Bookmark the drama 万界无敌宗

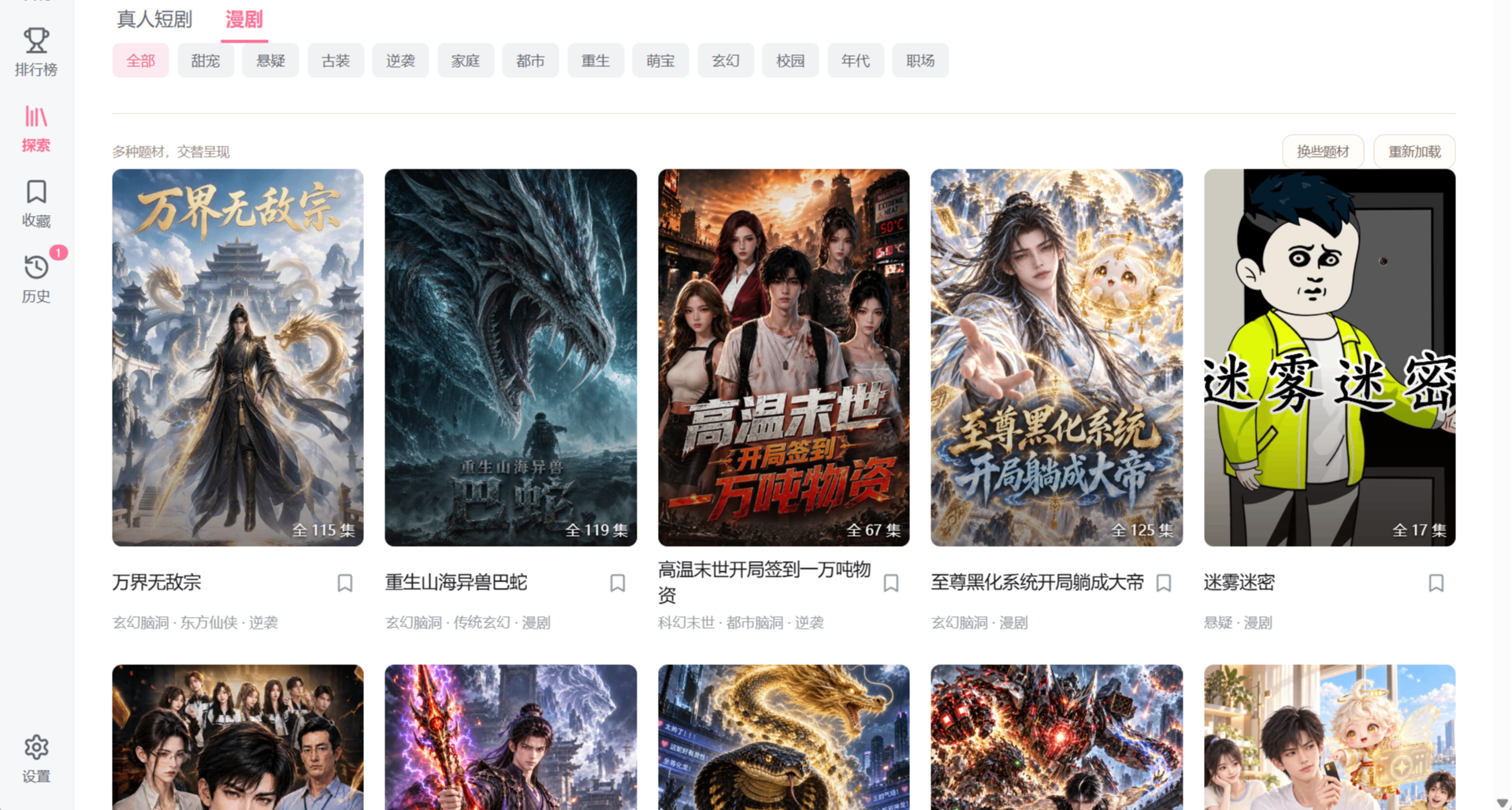click(x=345, y=583)
